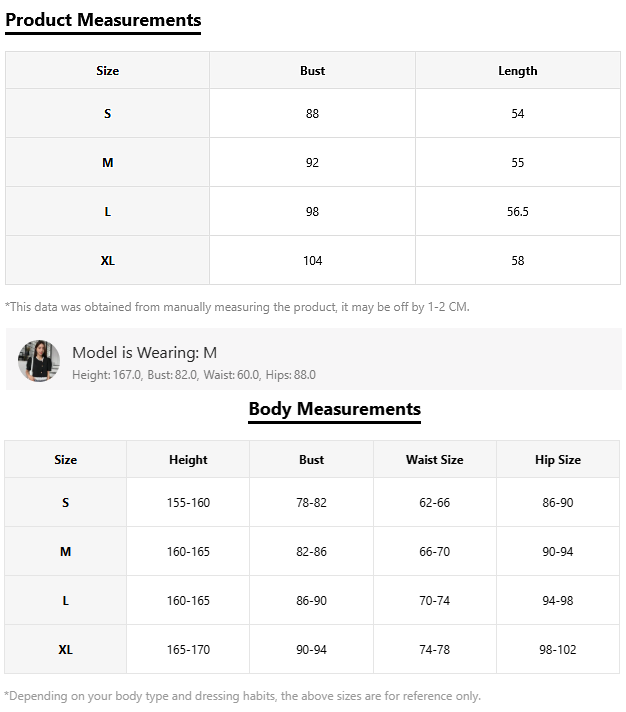Click the body type reference note
Viewport: 626px width, 712px height.
(x=243, y=696)
